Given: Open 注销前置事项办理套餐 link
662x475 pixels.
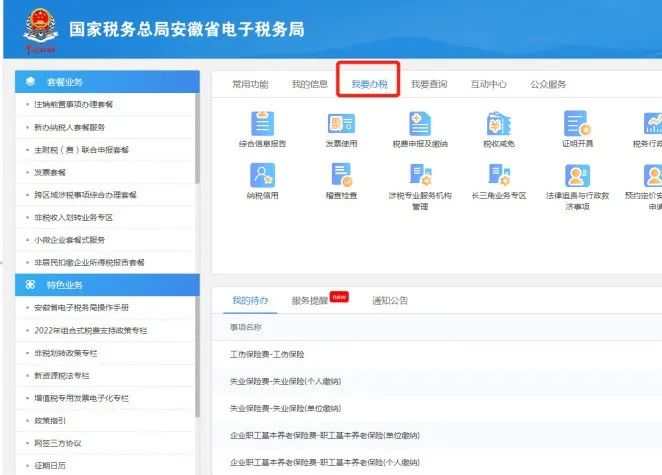Looking at the screenshot, I should (x=73, y=104).
